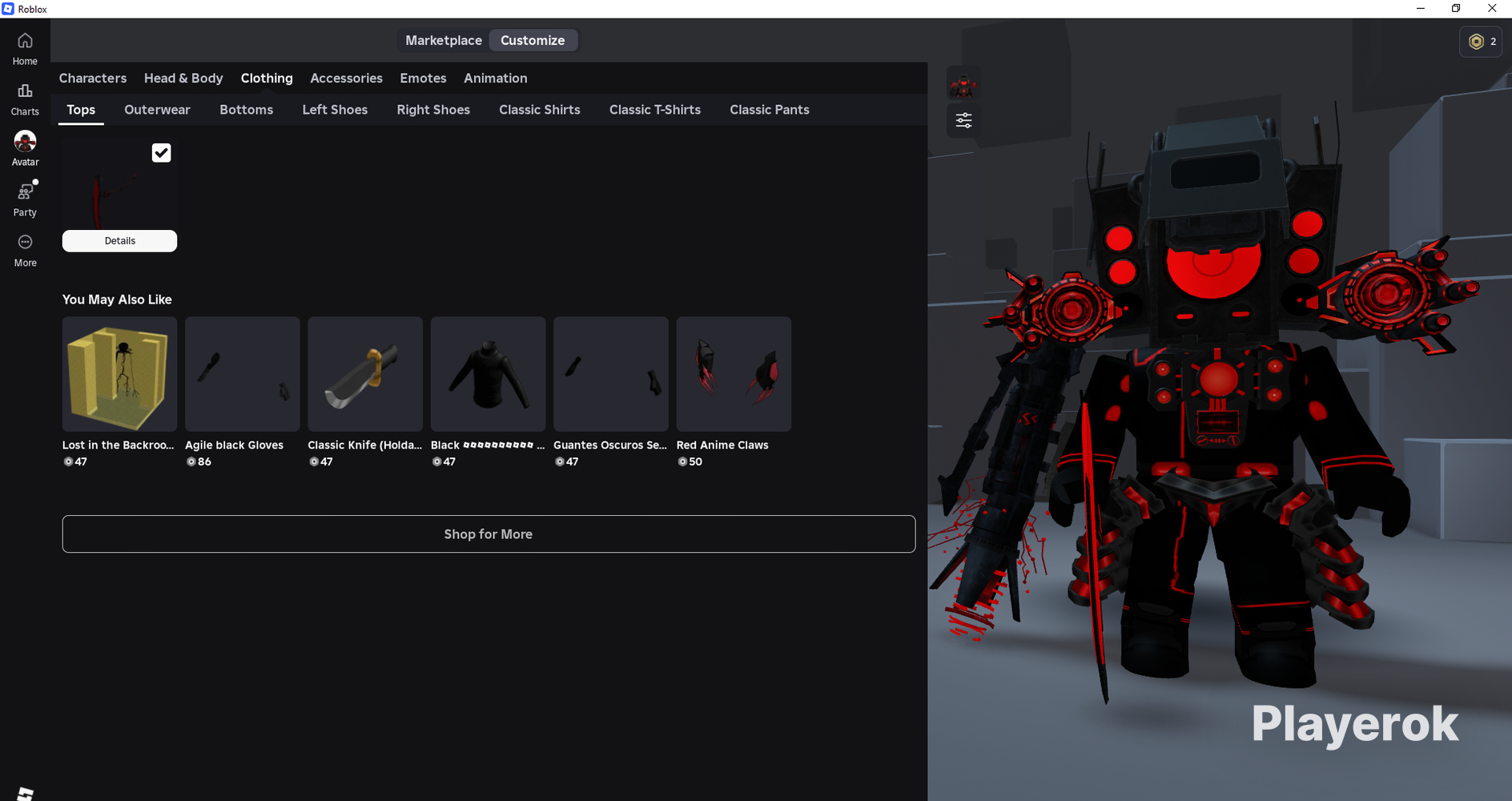Viewport: 1512px width, 801px height.
Task: Click the 86 Robux price of Agile black Gloves
Action: pyautogui.click(x=199, y=462)
